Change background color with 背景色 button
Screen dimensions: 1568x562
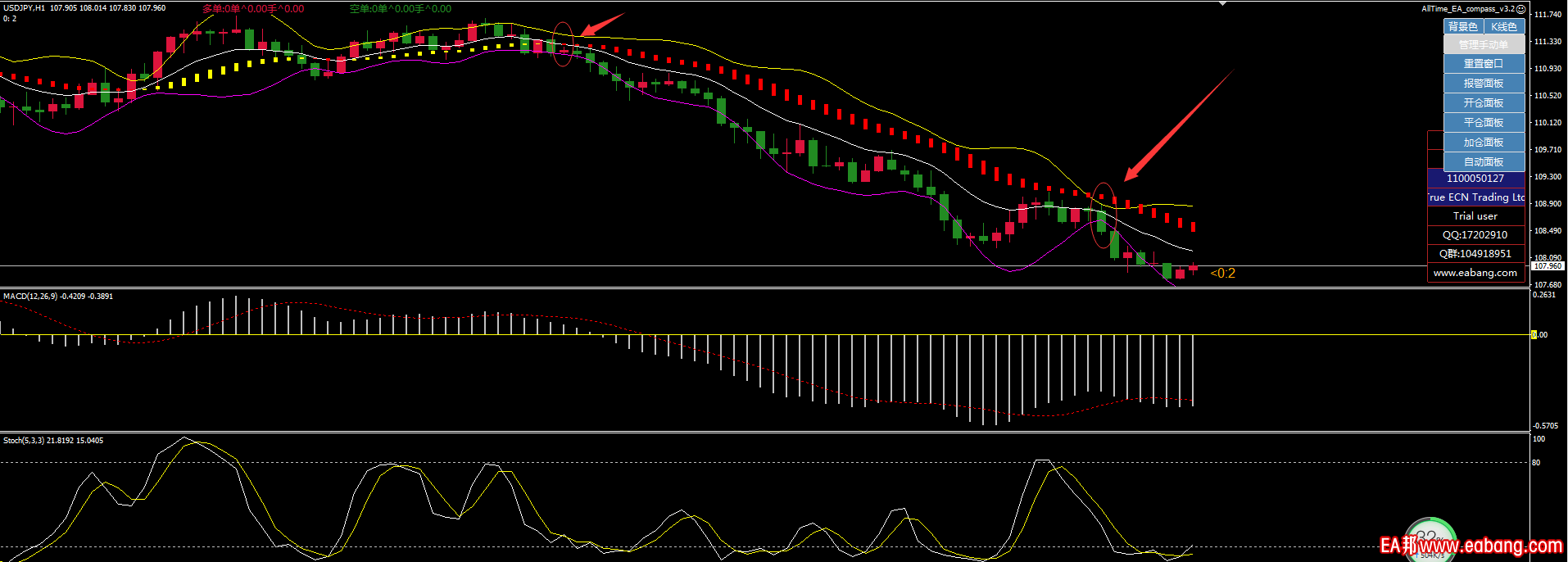[1462, 27]
